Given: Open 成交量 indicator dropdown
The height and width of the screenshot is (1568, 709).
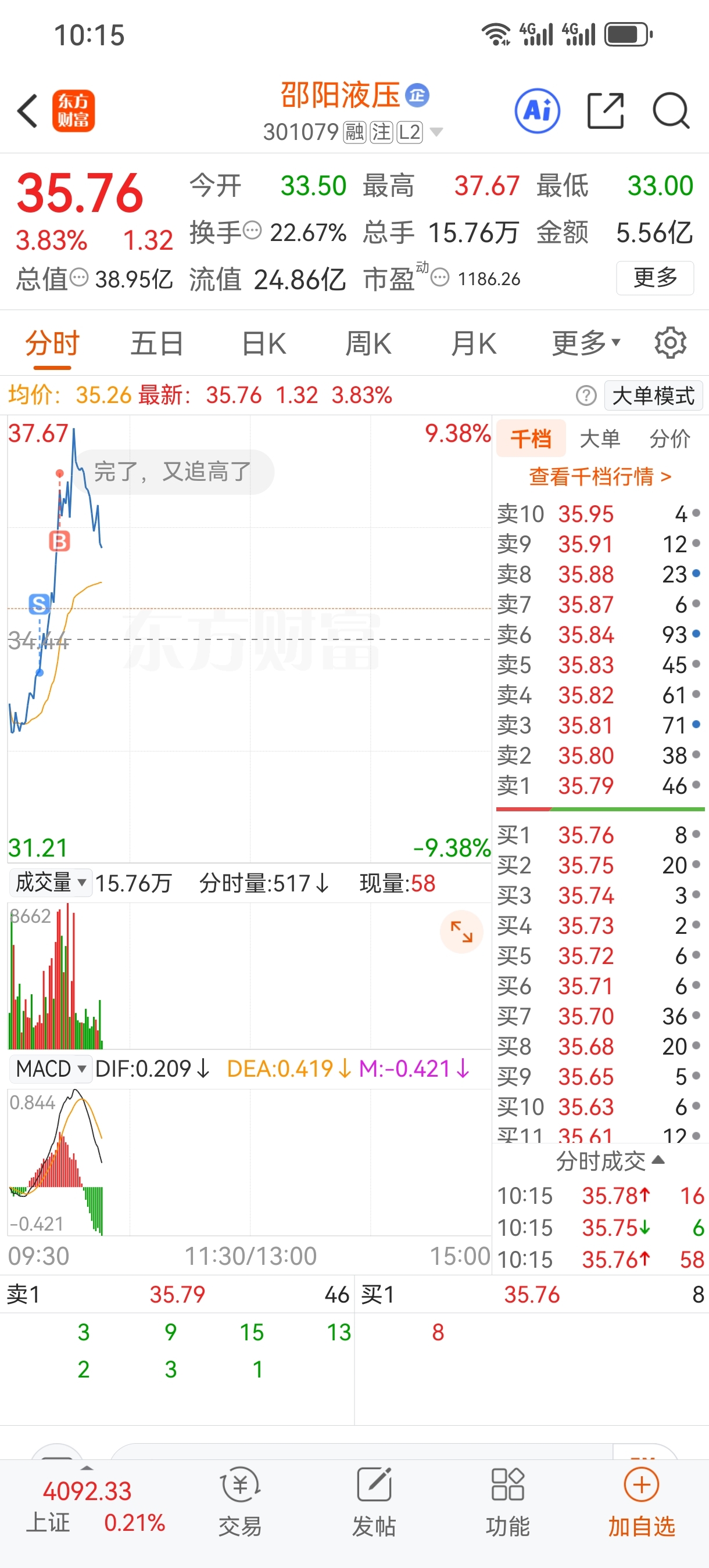Looking at the screenshot, I should (x=51, y=882).
